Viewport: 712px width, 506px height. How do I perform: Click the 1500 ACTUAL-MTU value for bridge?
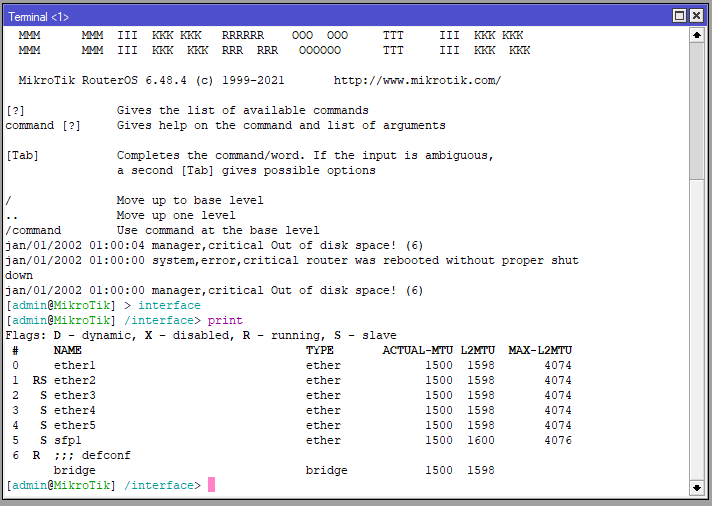(x=439, y=470)
